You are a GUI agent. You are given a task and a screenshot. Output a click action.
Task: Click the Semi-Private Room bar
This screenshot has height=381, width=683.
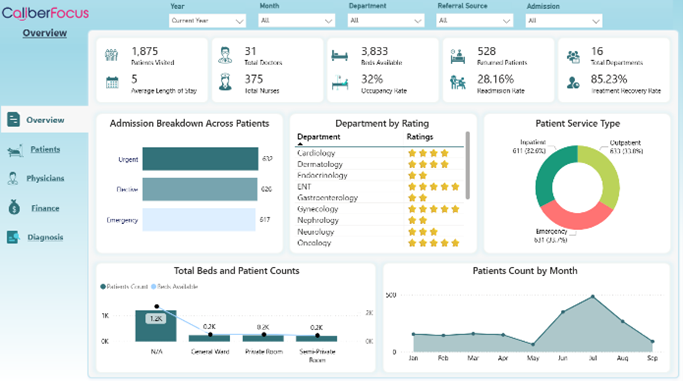tap(317, 338)
